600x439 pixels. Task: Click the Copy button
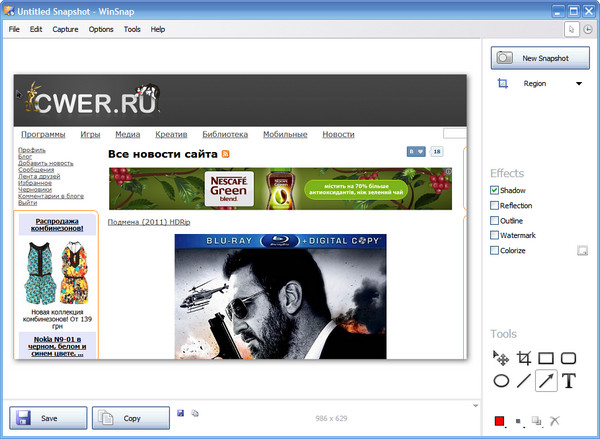[x=131, y=418]
